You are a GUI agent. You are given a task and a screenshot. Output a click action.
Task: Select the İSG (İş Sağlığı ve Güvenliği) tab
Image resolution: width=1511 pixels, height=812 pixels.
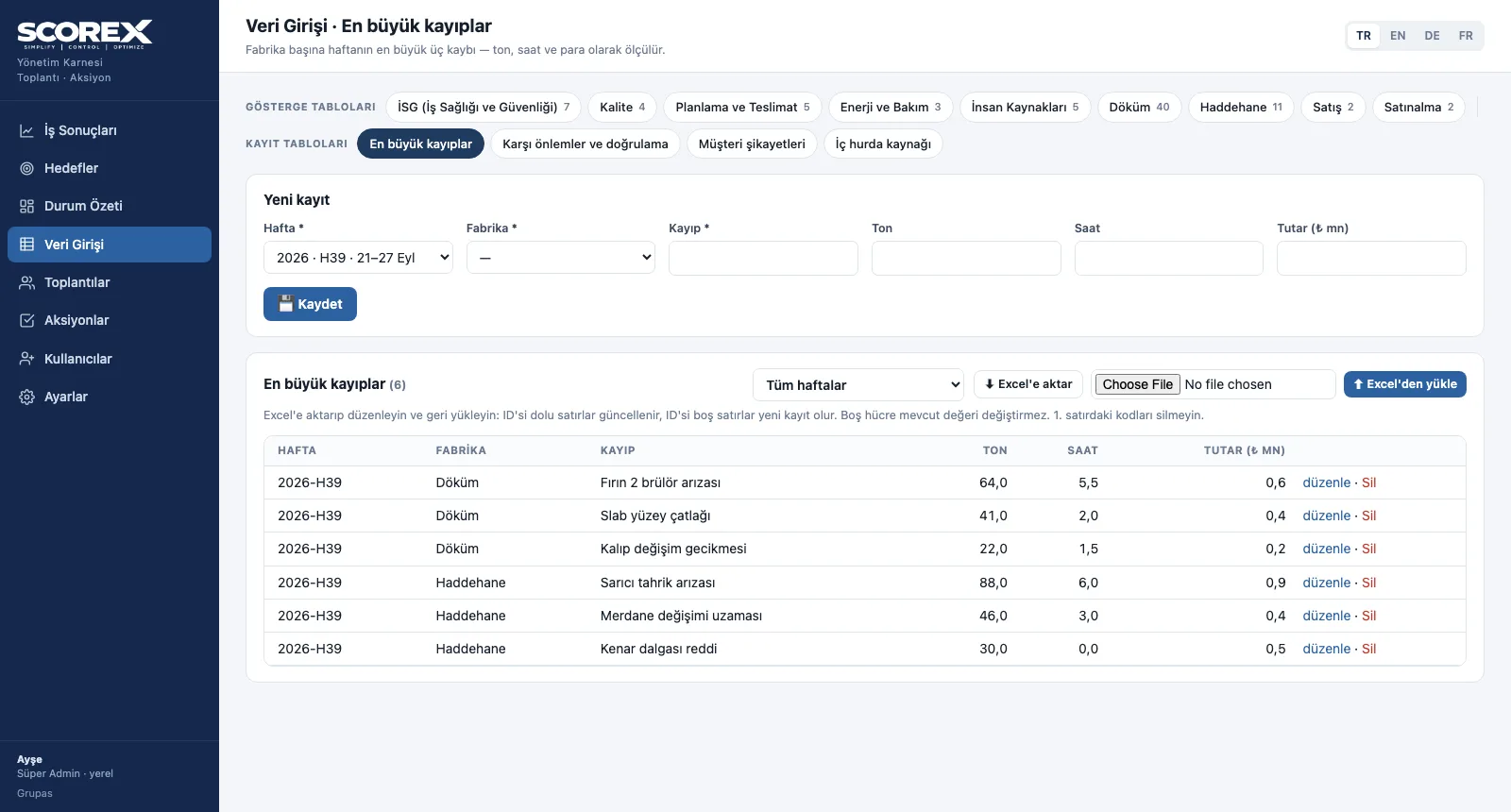coord(484,108)
